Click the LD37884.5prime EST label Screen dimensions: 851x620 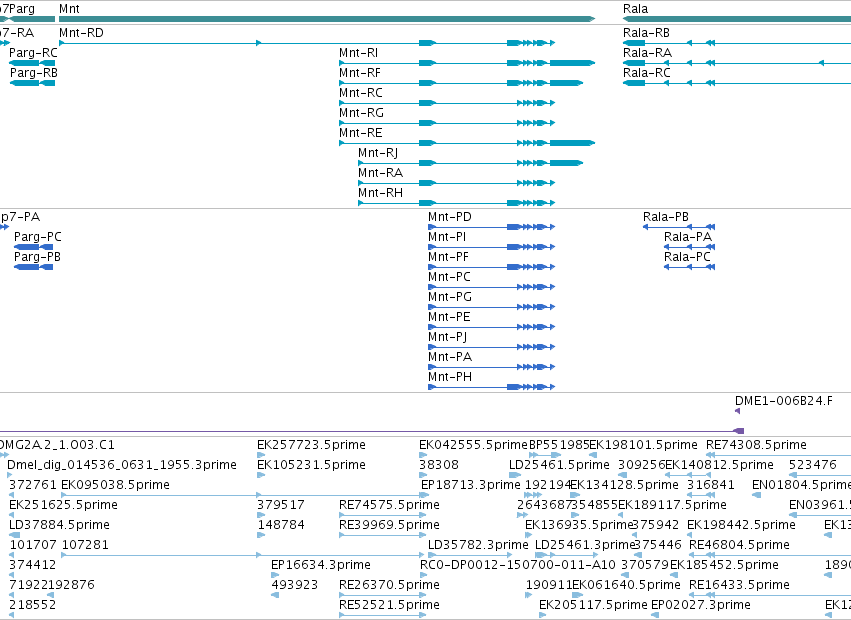[60, 526]
